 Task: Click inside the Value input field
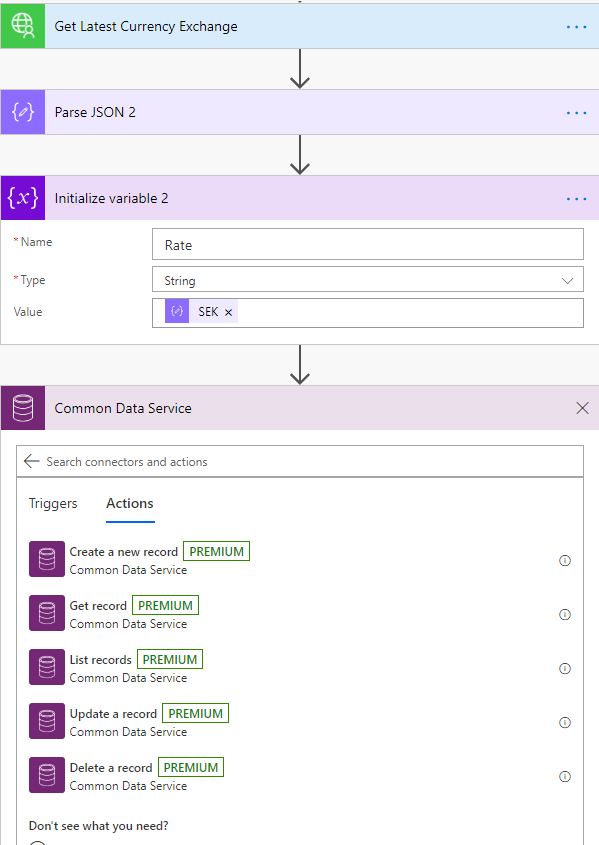click(x=368, y=313)
